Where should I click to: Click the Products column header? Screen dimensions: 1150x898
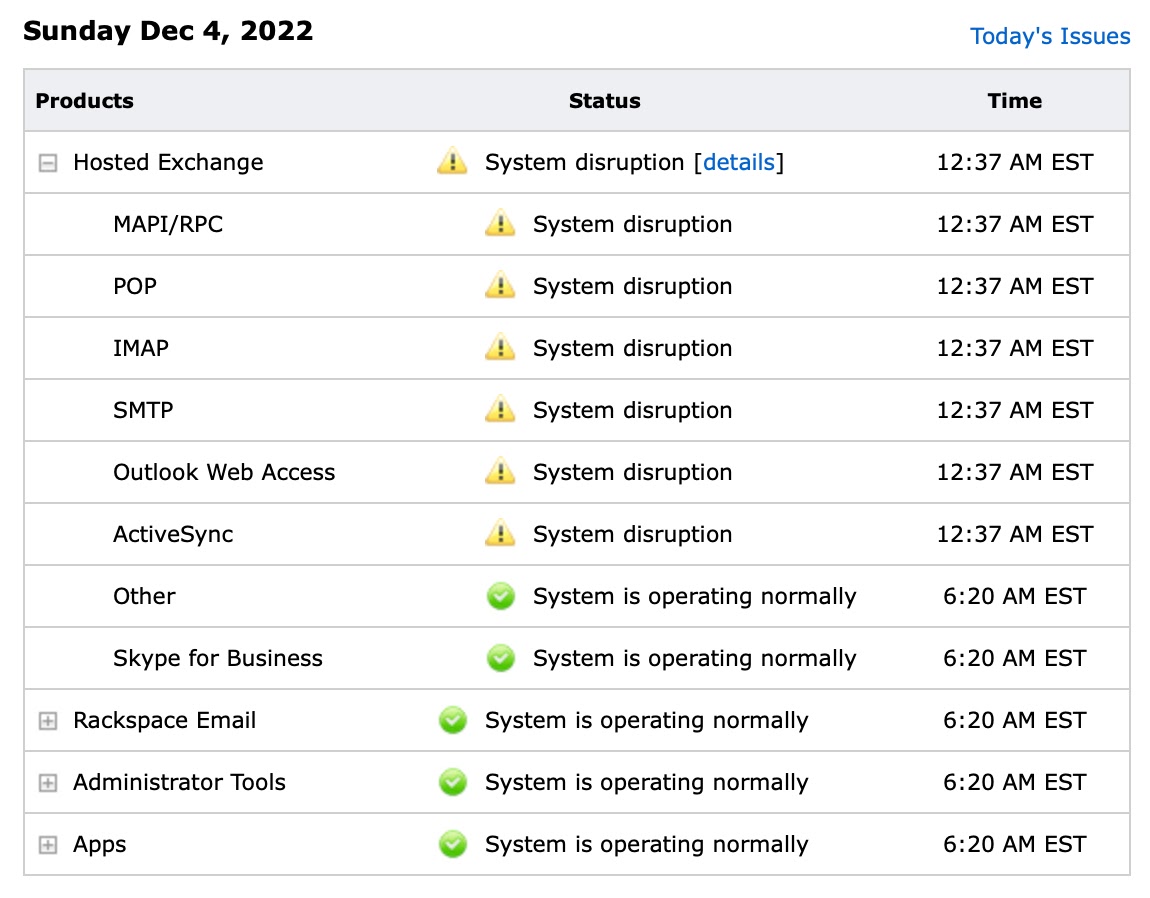84,101
